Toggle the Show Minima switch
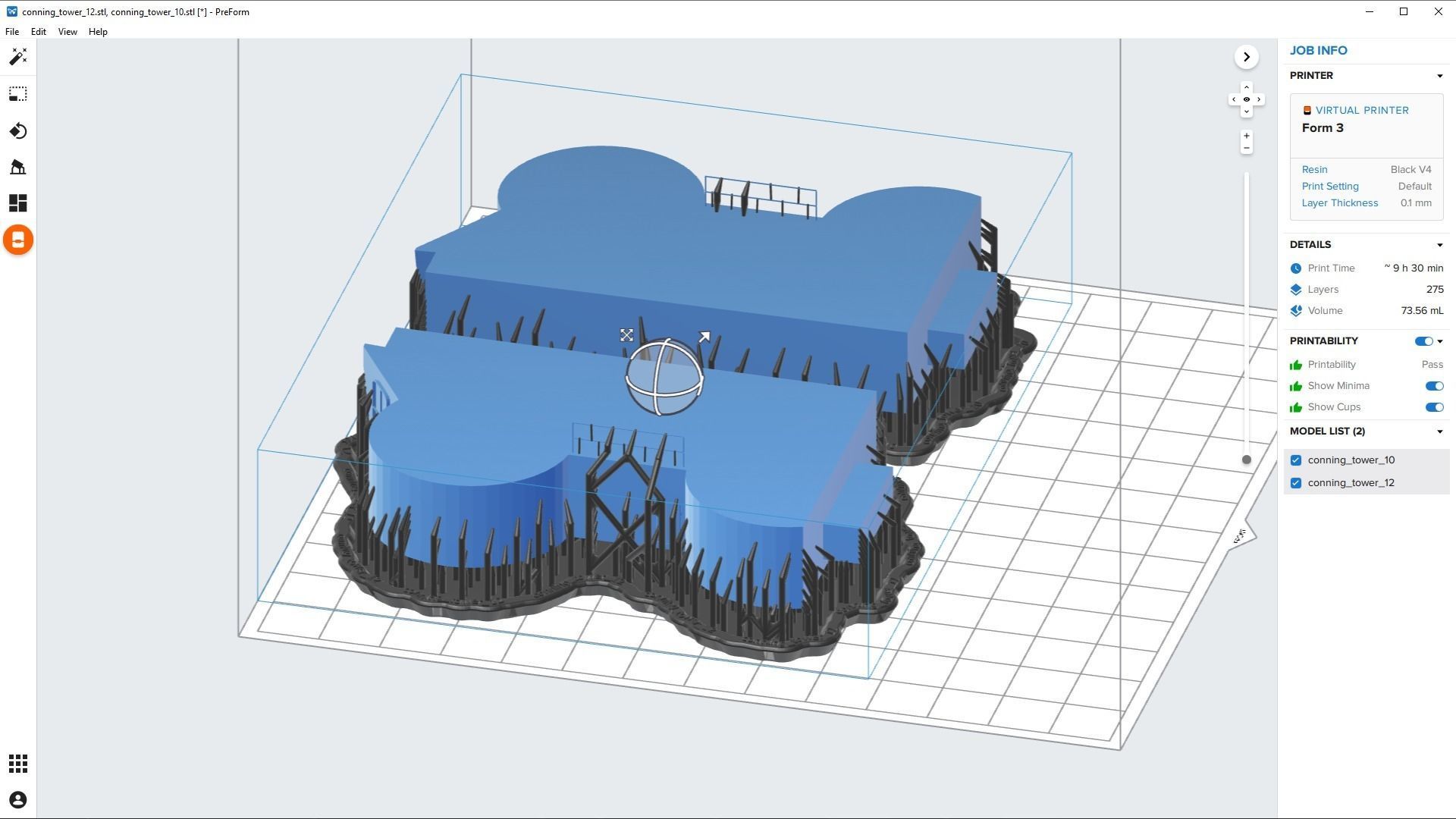The image size is (1456, 819). coord(1433,386)
